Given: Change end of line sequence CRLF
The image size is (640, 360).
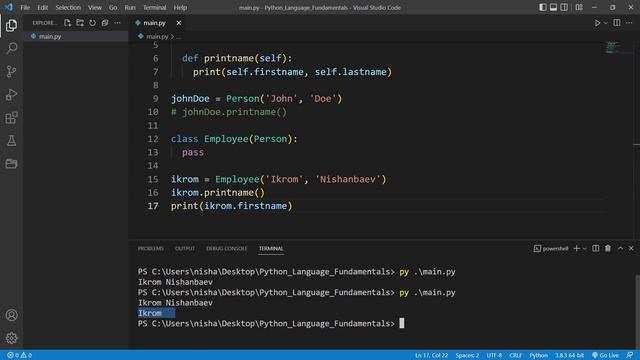Looking at the screenshot, I should (x=516, y=355).
